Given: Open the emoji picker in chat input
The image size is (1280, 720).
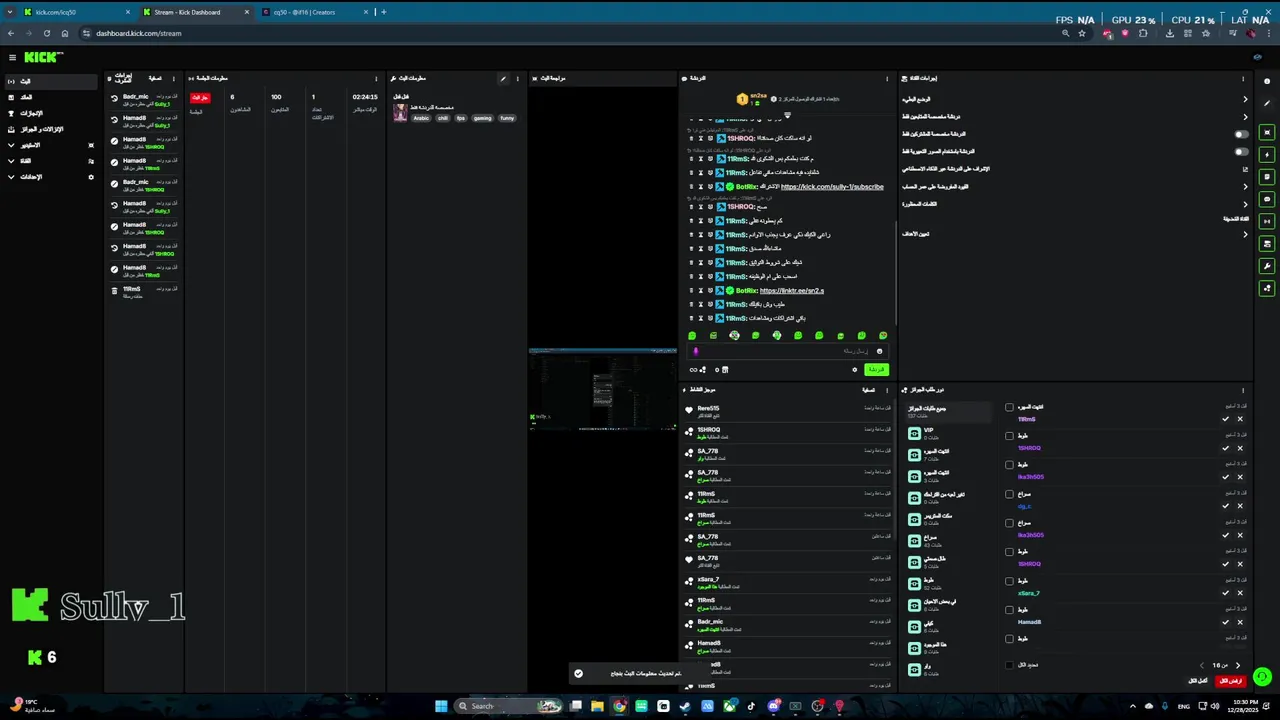Looking at the screenshot, I should [880, 351].
